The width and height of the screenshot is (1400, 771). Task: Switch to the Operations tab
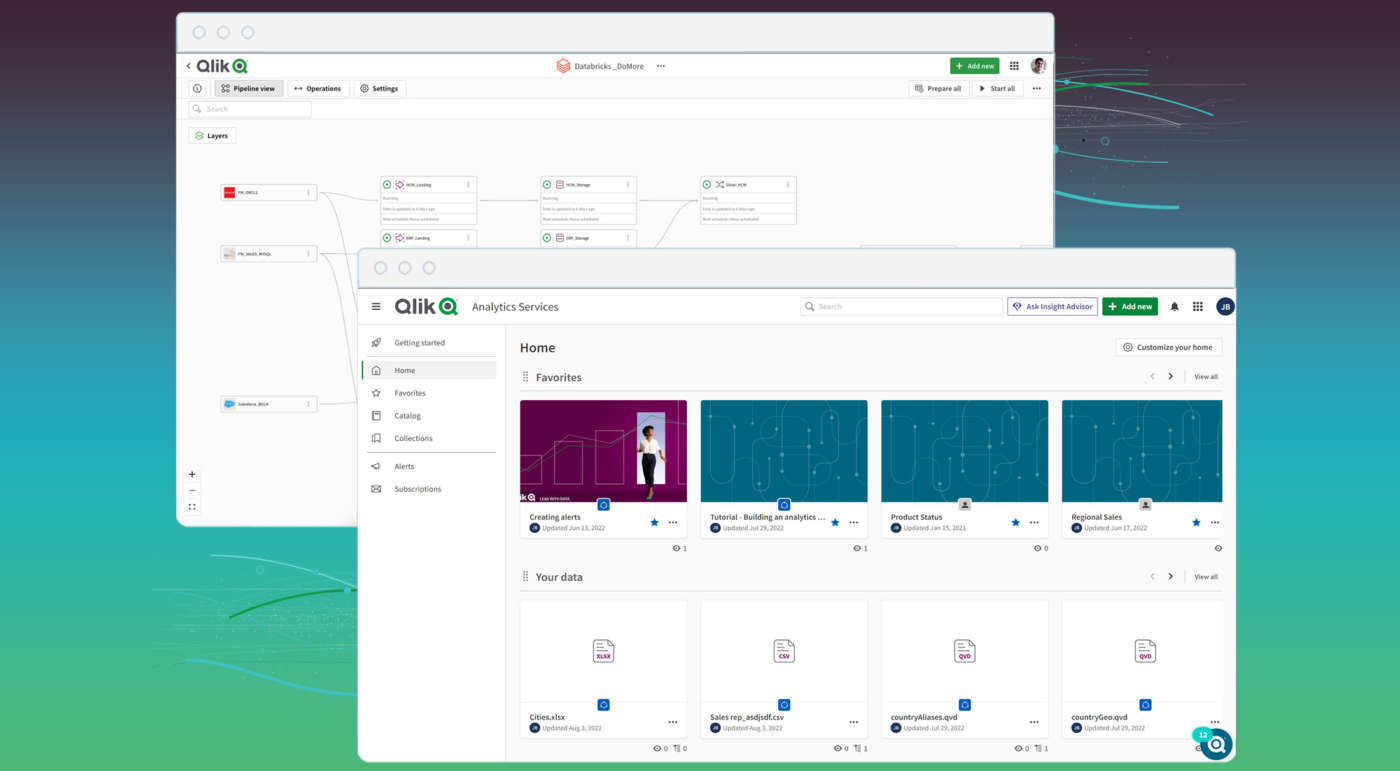pos(318,89)
